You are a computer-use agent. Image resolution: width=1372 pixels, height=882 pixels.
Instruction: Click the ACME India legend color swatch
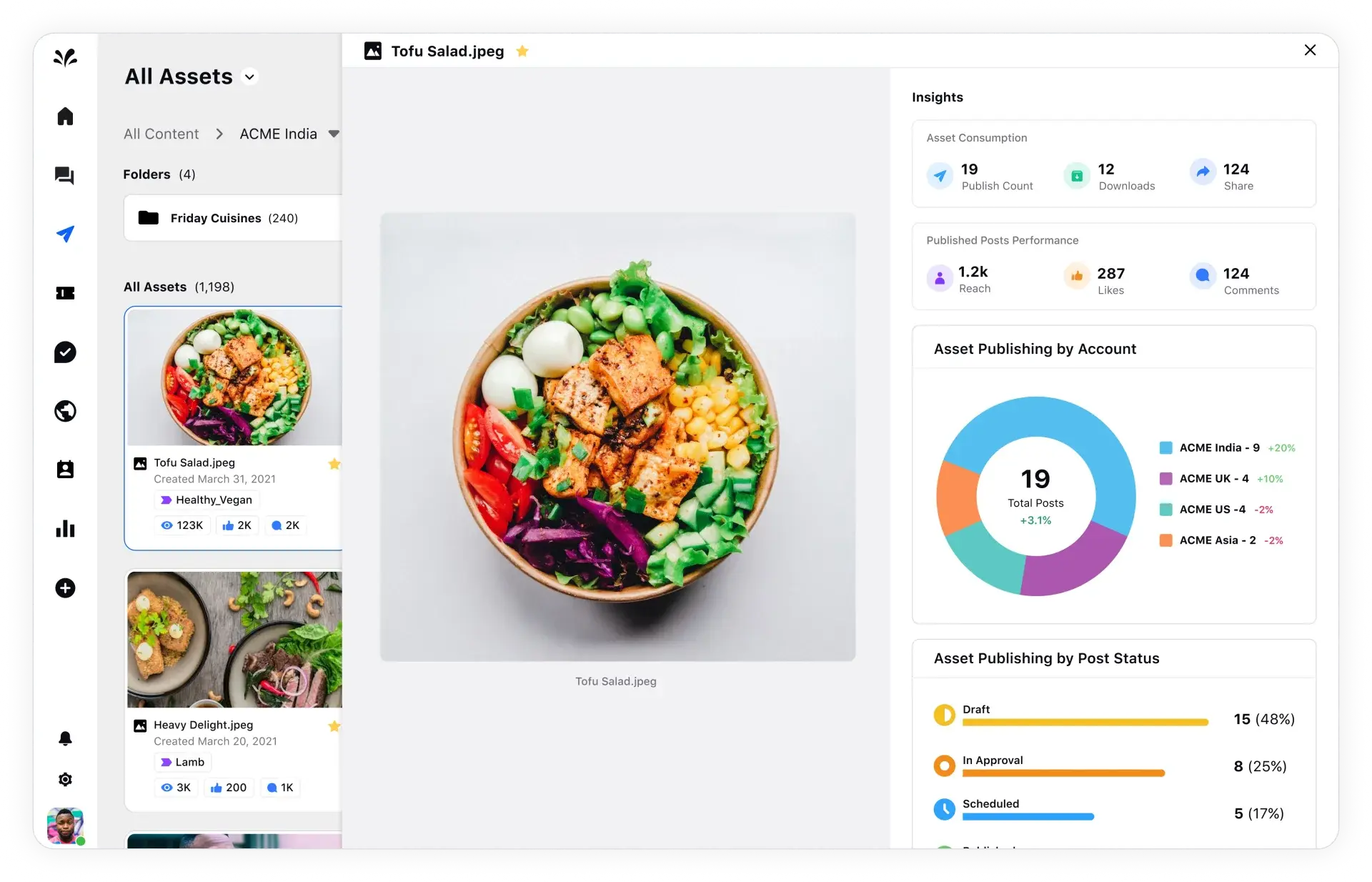click(1165, 447)
